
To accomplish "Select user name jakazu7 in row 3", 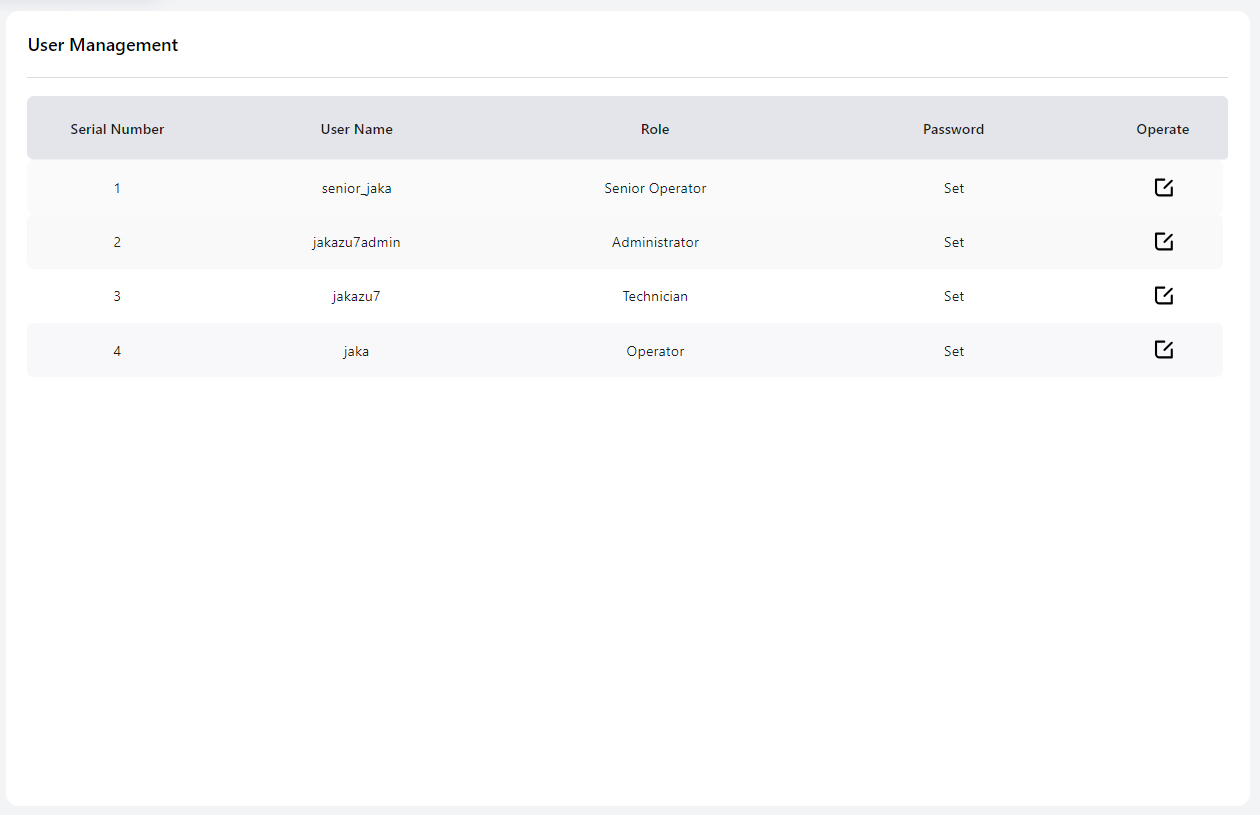I will tap(356, 296).
